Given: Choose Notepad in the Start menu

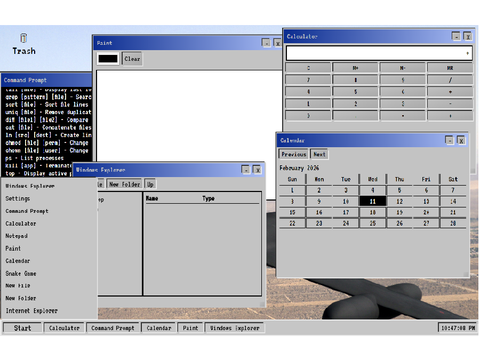Looking at the screenshot, I should pyautogui.click(x=16, y=236).
